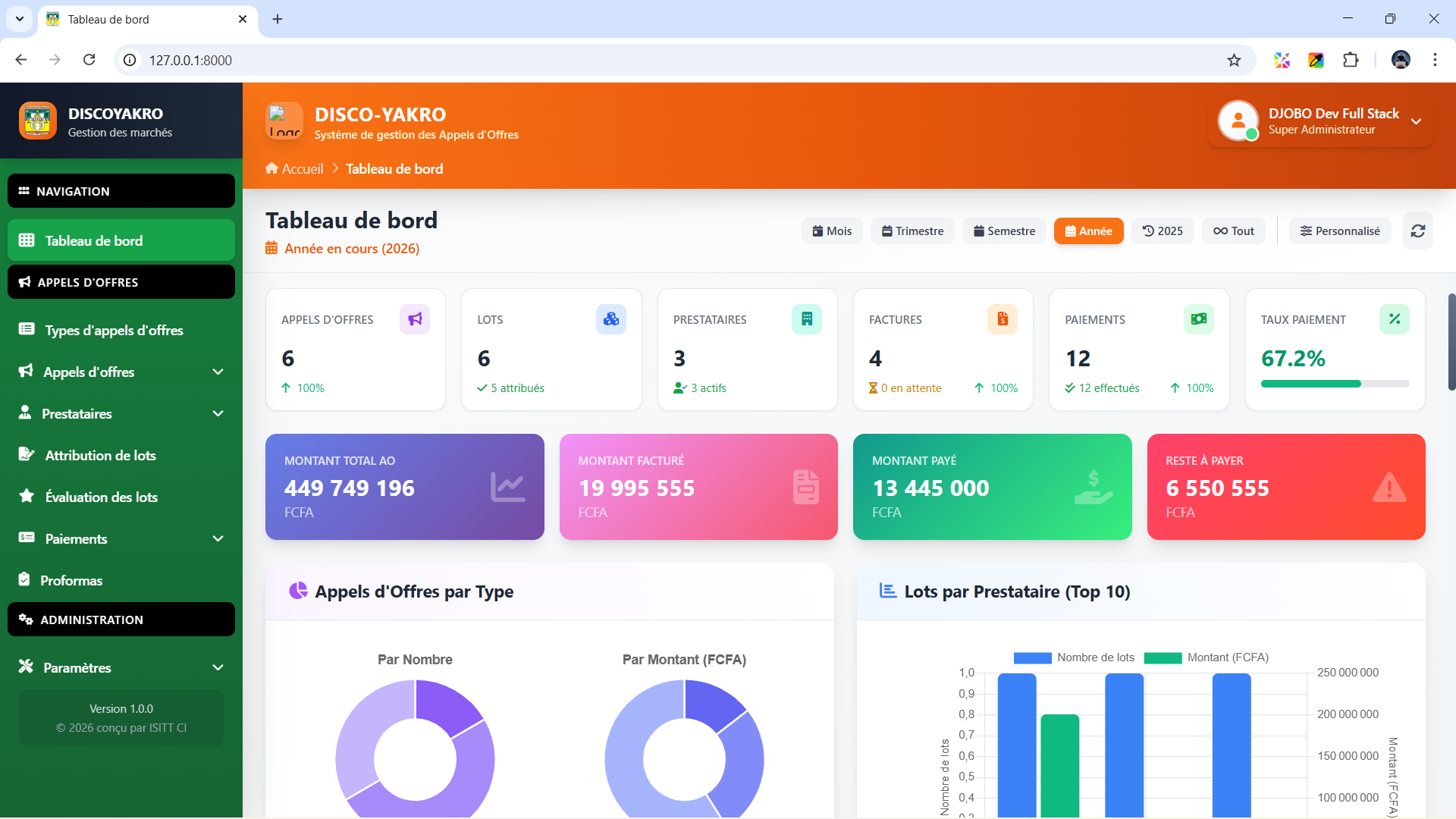Image resolution: width=1456 pixels, height=819 pixels.
Task: Click the chart line icon on Montant Total AO
Action: coord(508,487)
